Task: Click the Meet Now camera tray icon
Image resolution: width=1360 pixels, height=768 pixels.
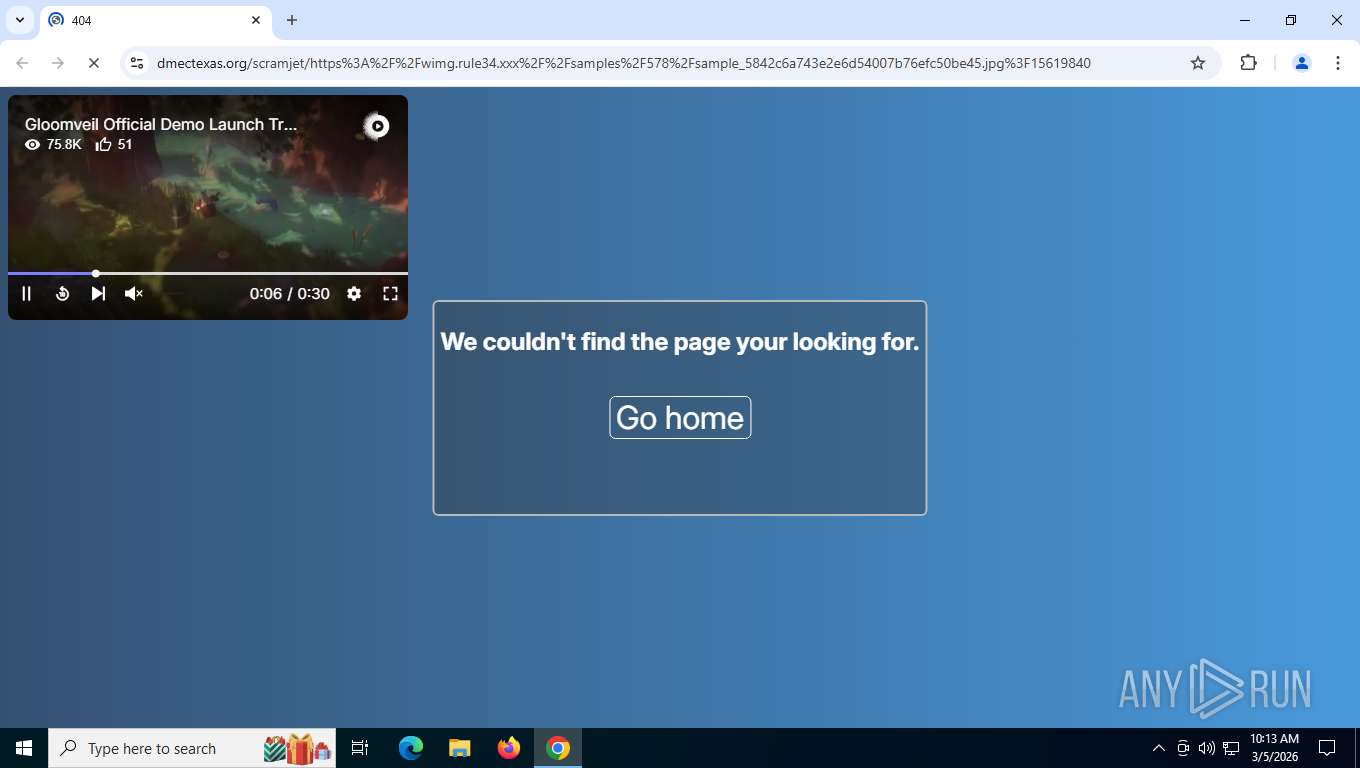Action: (1183, 748)
